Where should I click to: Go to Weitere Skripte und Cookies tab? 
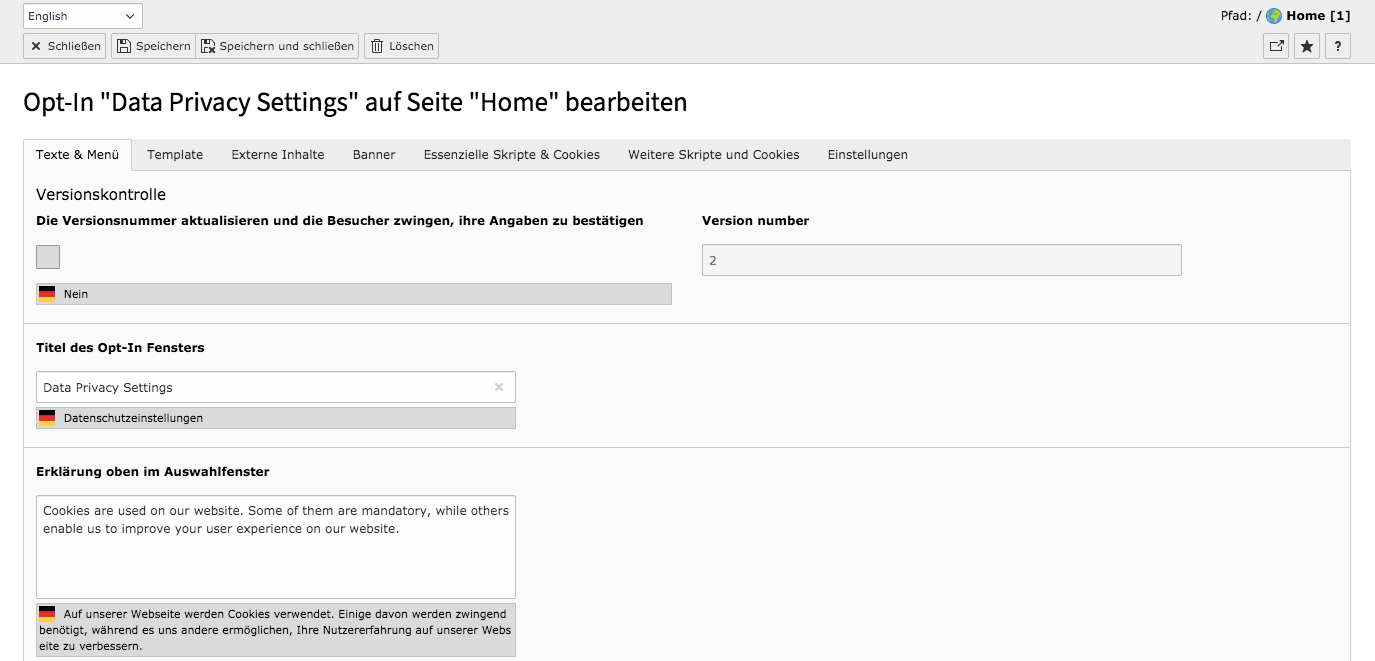(x=714, y=155)
